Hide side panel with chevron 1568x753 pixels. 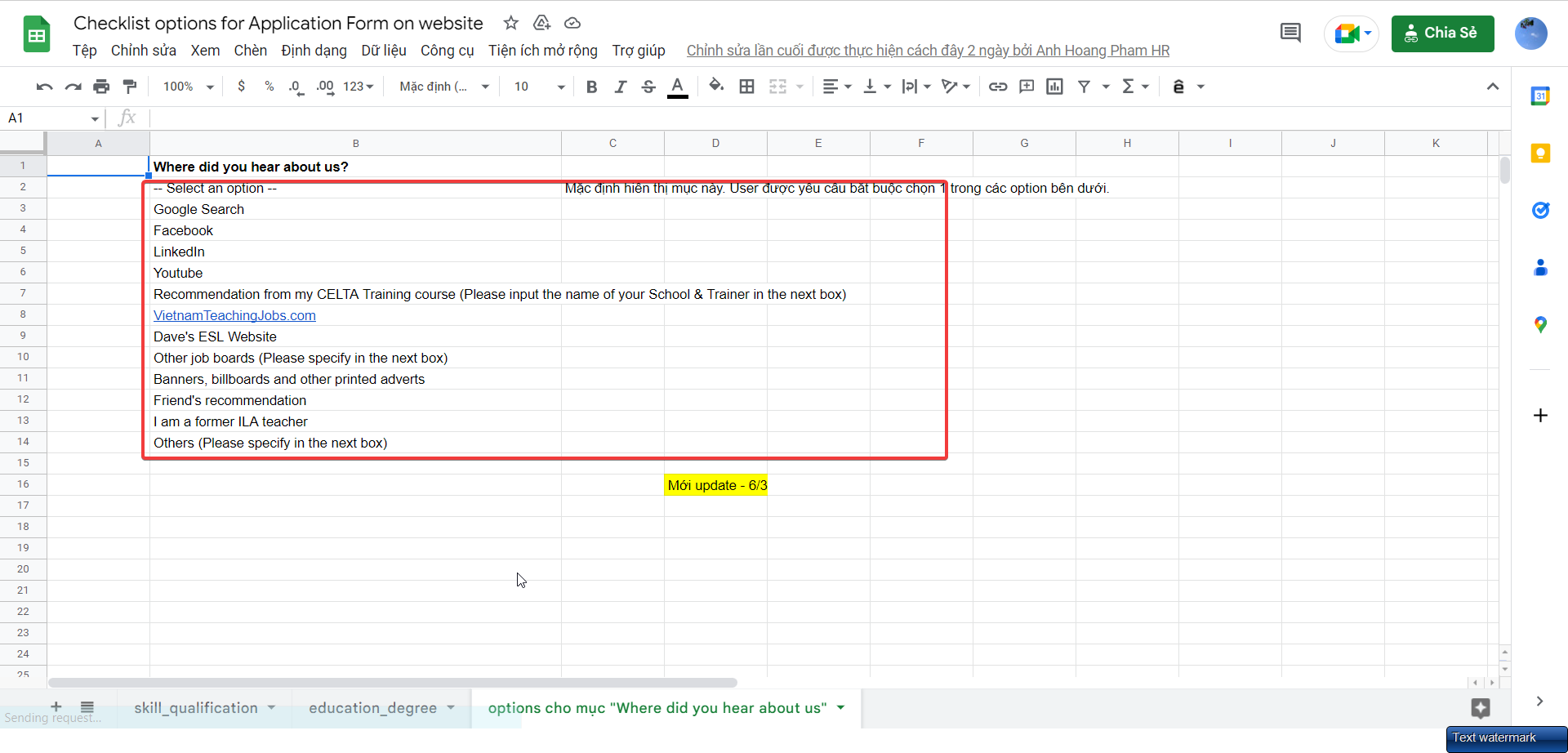1540,701
